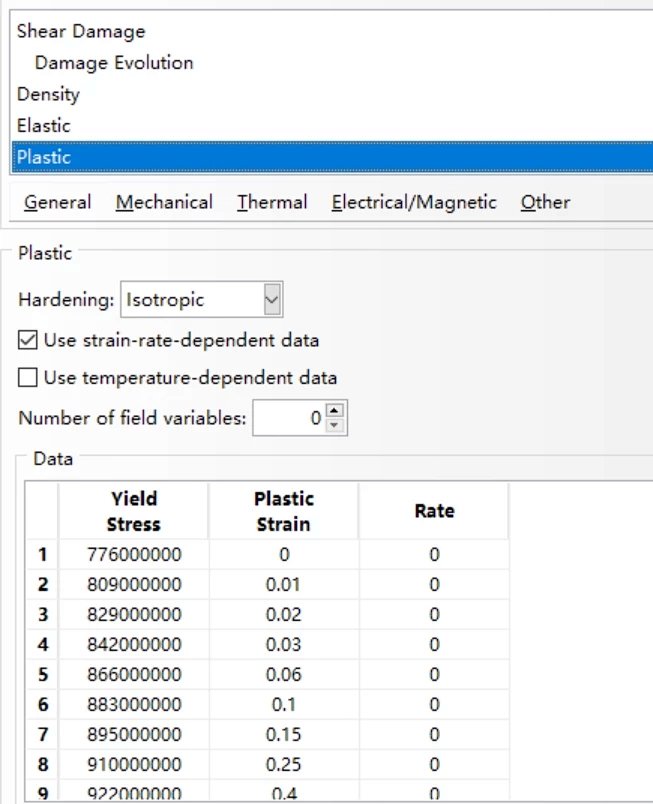Click the yield stress cell 809000000
Image resolution: width=653 pixels, height=804 pixels.
click(134, 585)
